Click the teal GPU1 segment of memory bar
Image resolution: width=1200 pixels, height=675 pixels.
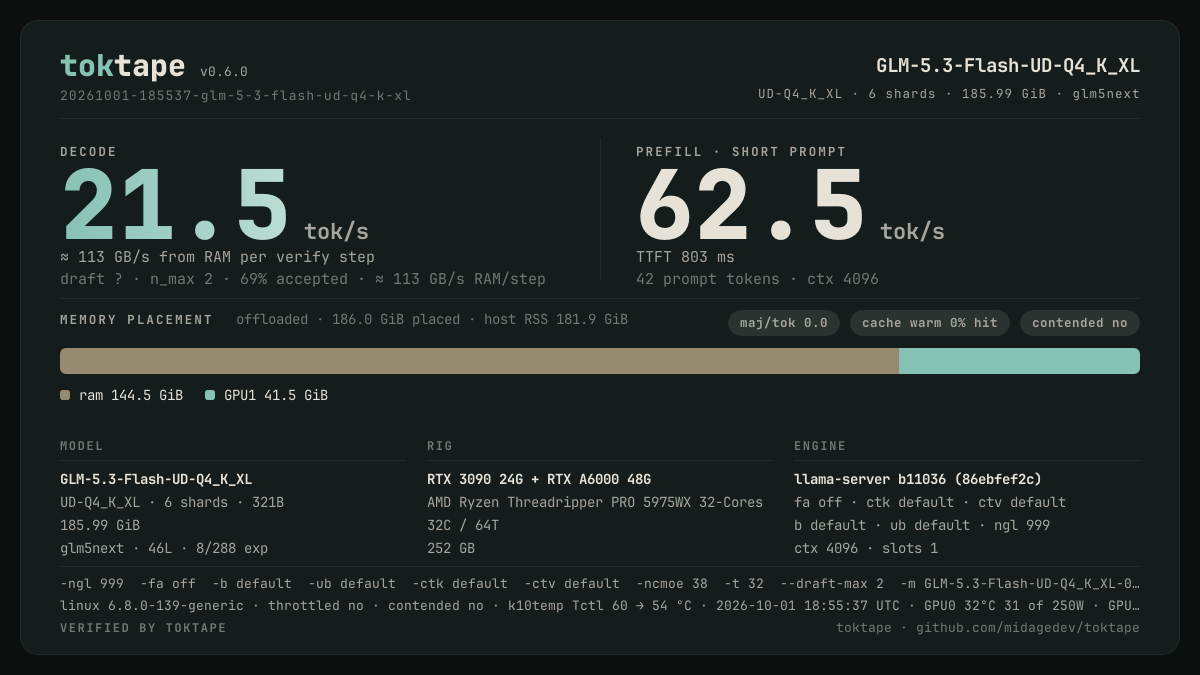[x=1019, y=361]
